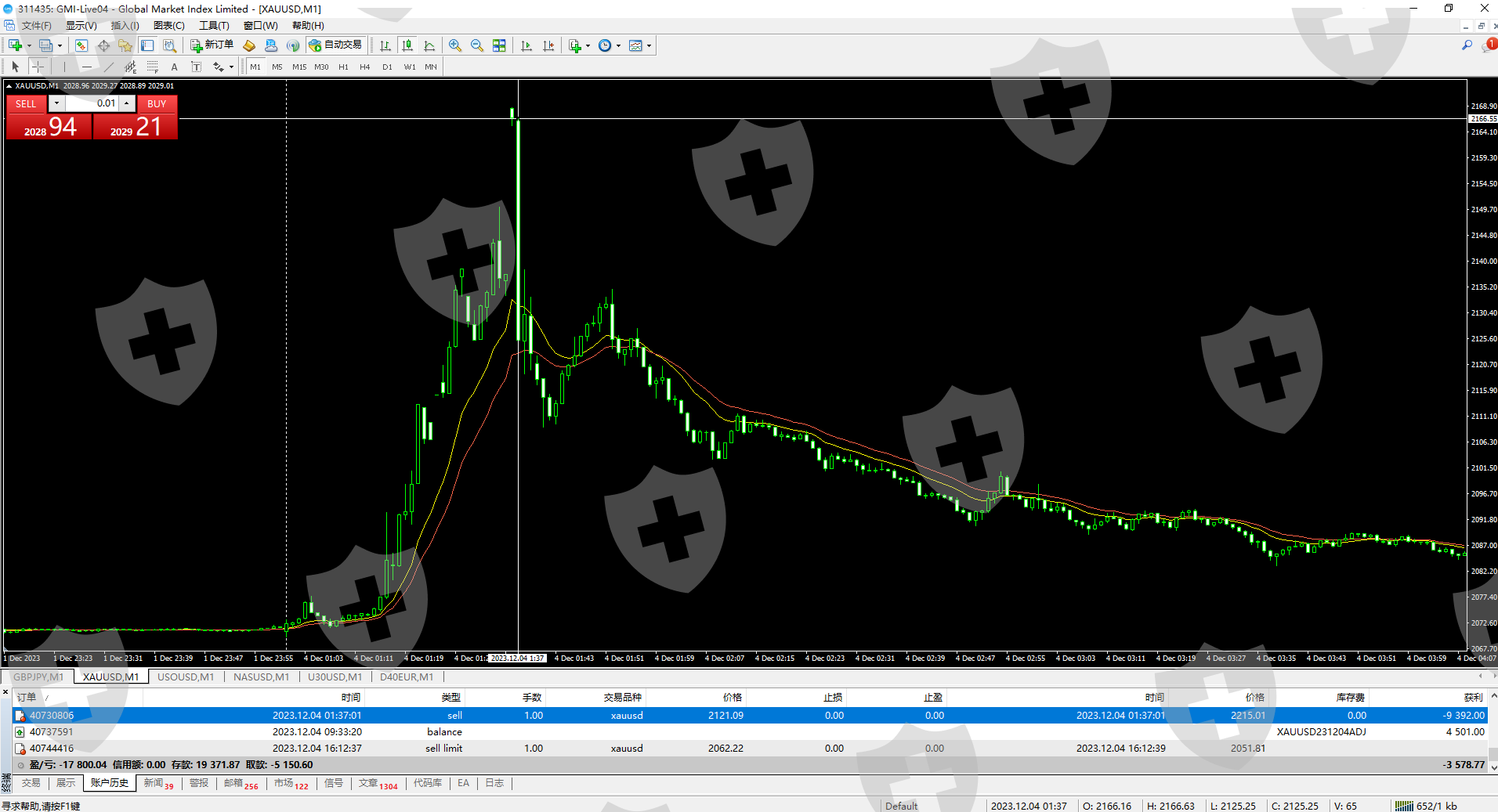Select the H4 timeframe button
Viewport: 1498px width, 812px height.
364,67
